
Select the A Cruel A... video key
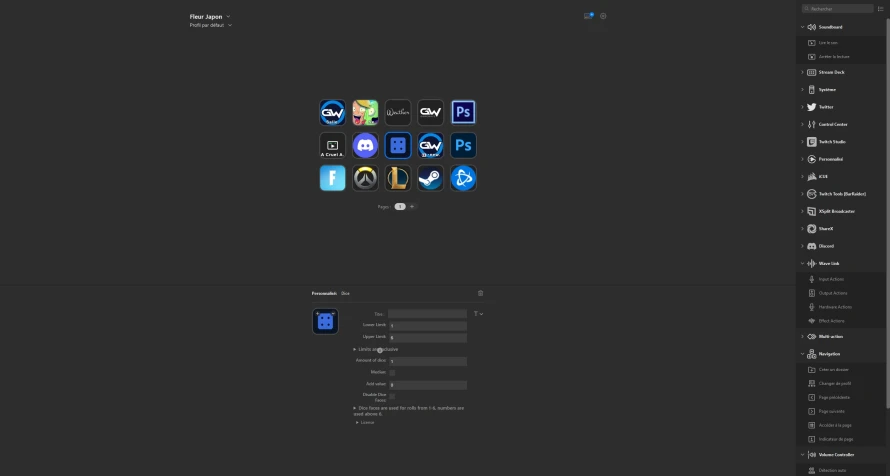[333, 146]
